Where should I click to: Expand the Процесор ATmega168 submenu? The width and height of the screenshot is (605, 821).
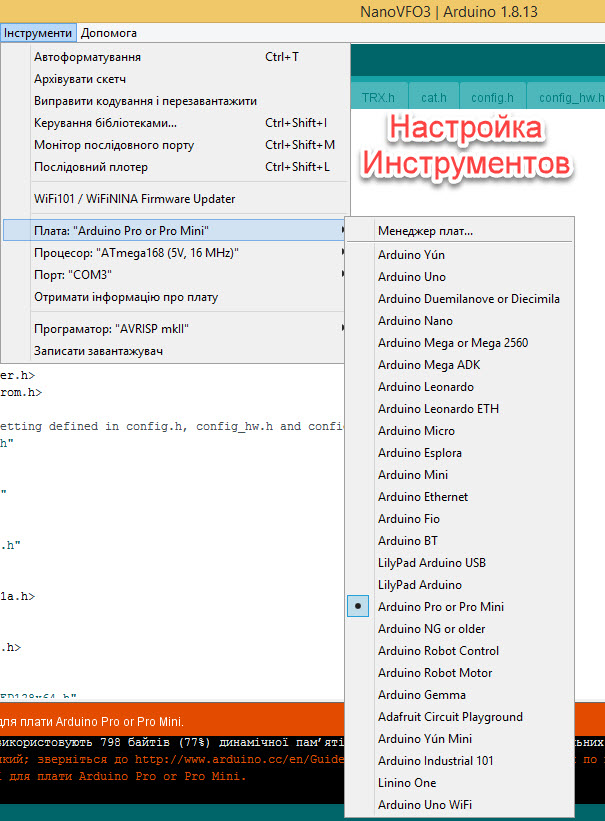(343, 253)
